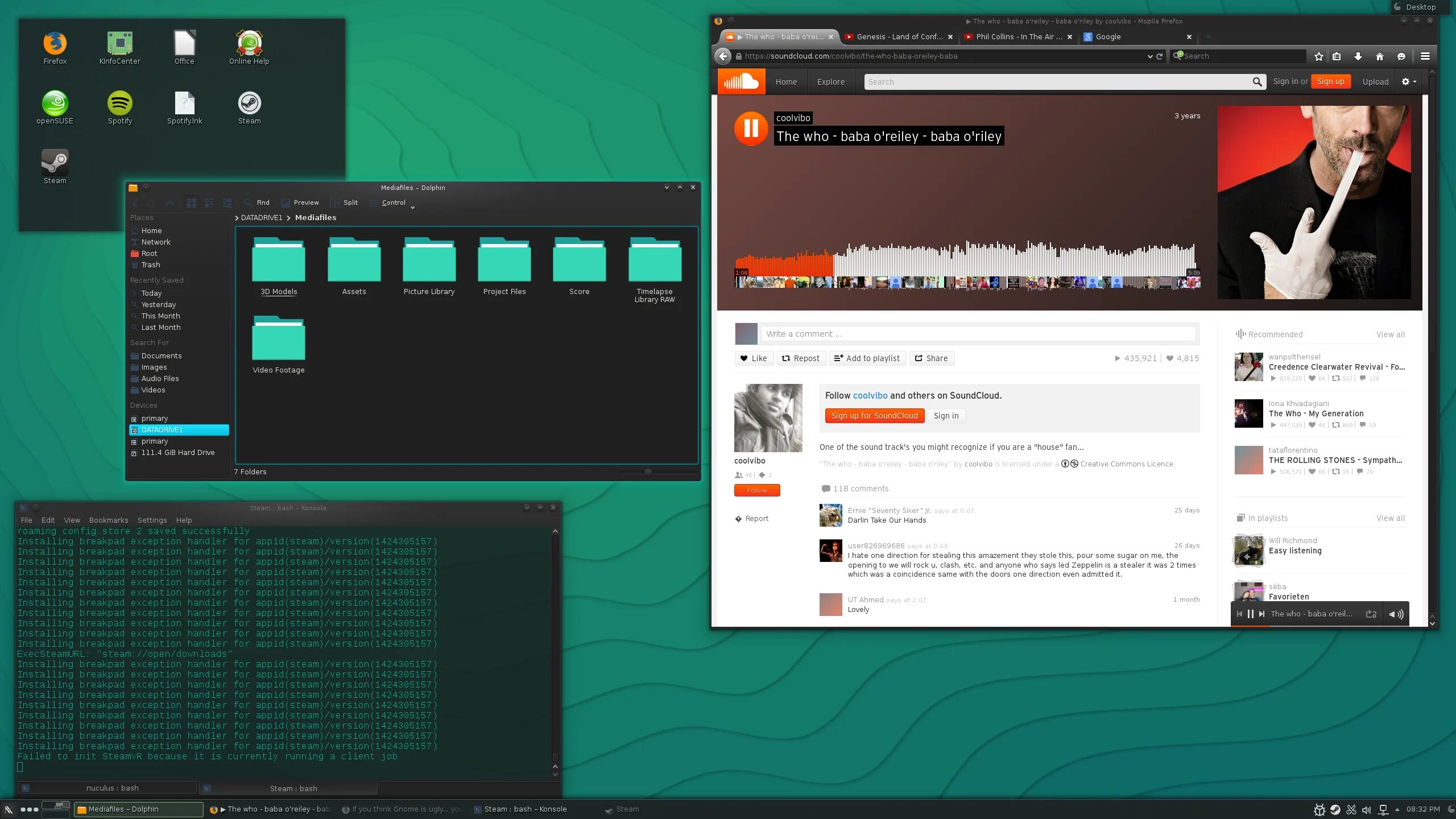
Task: Toggle Preview in Dolphin toolbar
Action: coord(300,202)
